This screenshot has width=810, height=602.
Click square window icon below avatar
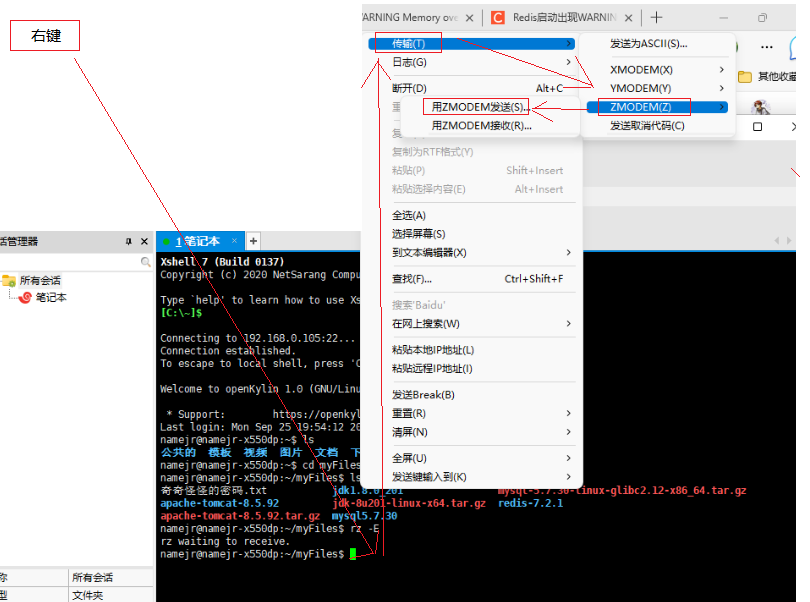pos(757,127)
